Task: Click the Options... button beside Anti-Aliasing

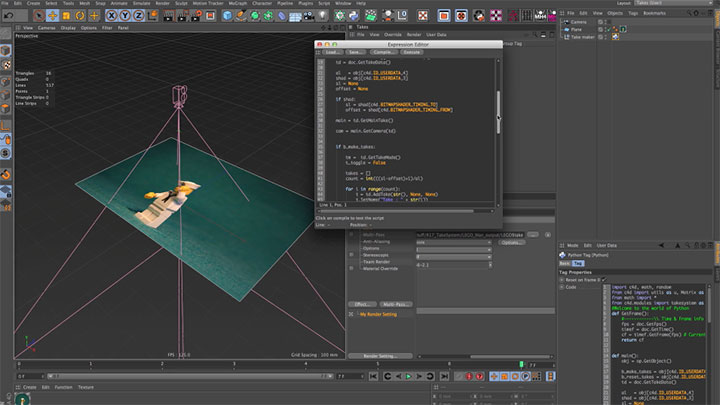Action: 511,242
